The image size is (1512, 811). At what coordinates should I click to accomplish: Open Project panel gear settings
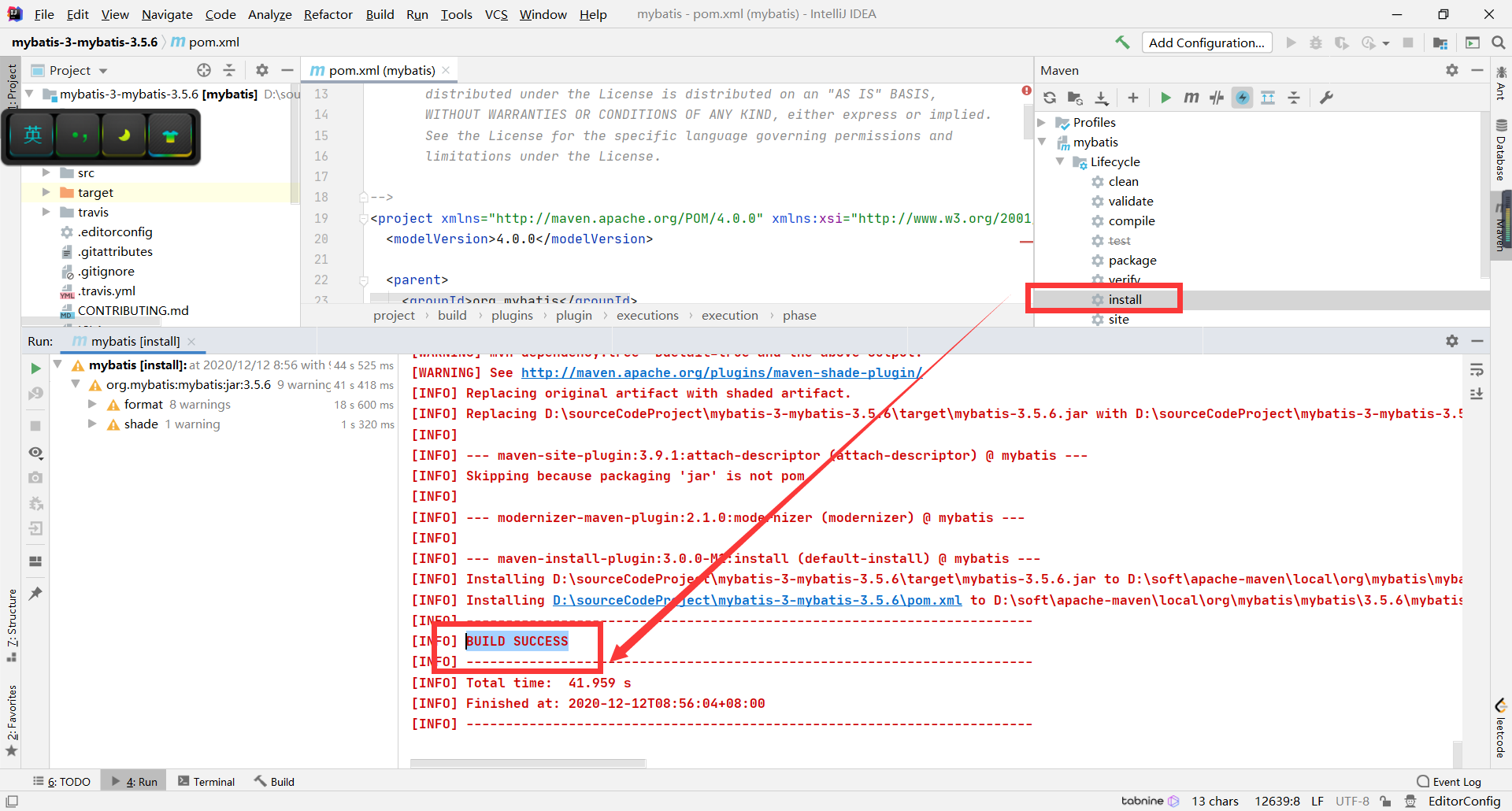[262, 70]
